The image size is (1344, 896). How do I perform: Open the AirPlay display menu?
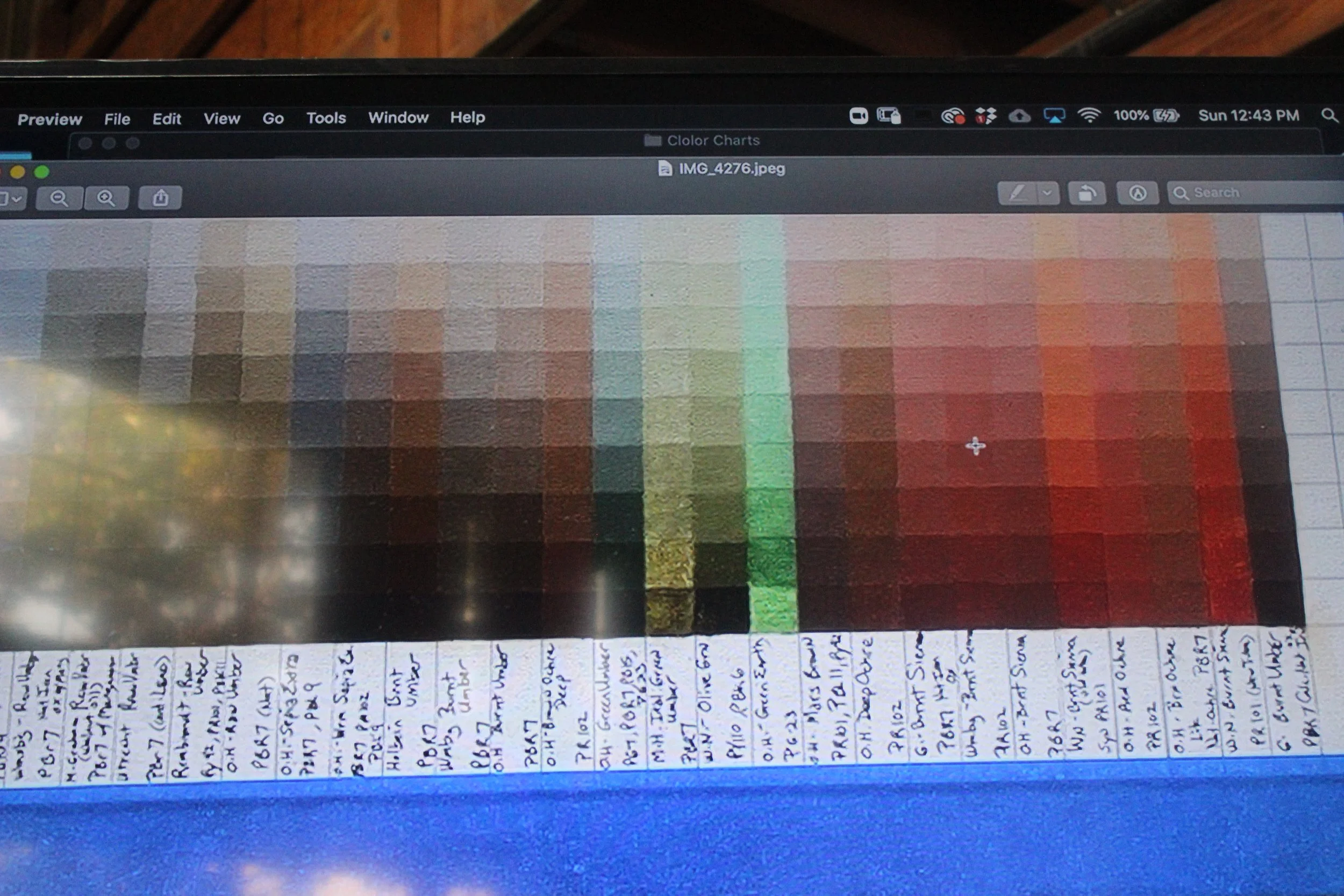coord(1054,117)
